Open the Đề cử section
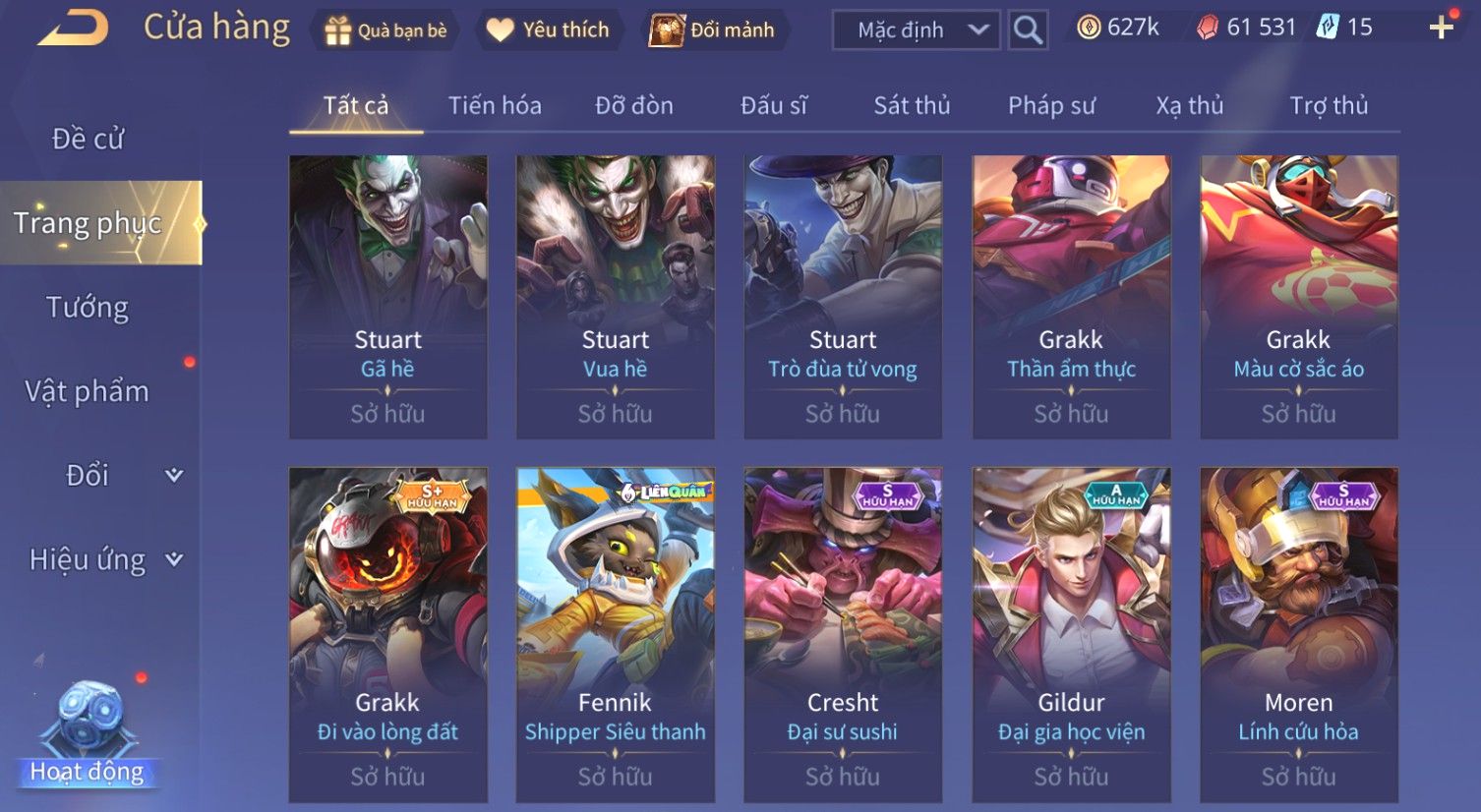The height and width of the screenshot is (812, 1481). [88, 139]
